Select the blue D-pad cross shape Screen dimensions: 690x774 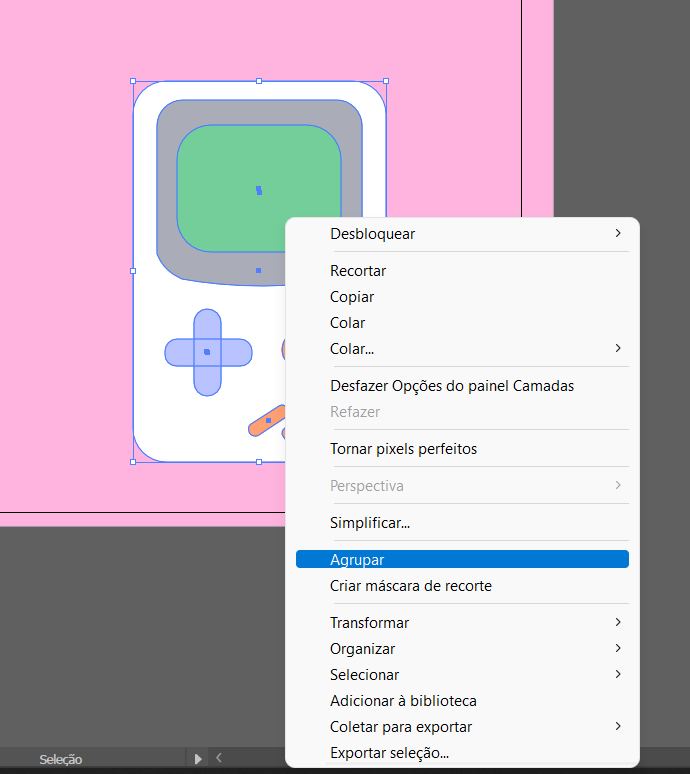click(x=208, y=352)
